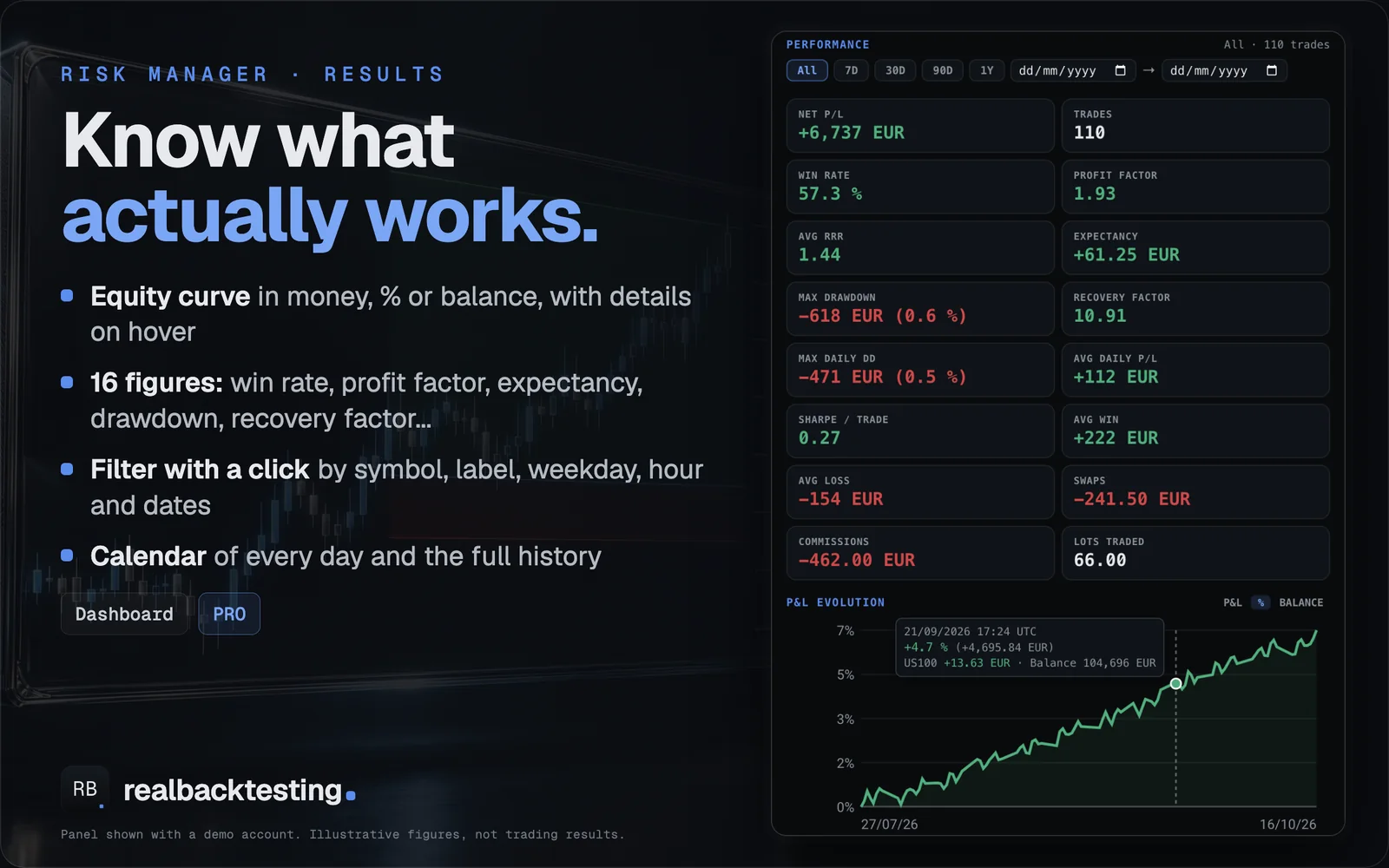Click the Commissions −462.00 EUR card

920,553
